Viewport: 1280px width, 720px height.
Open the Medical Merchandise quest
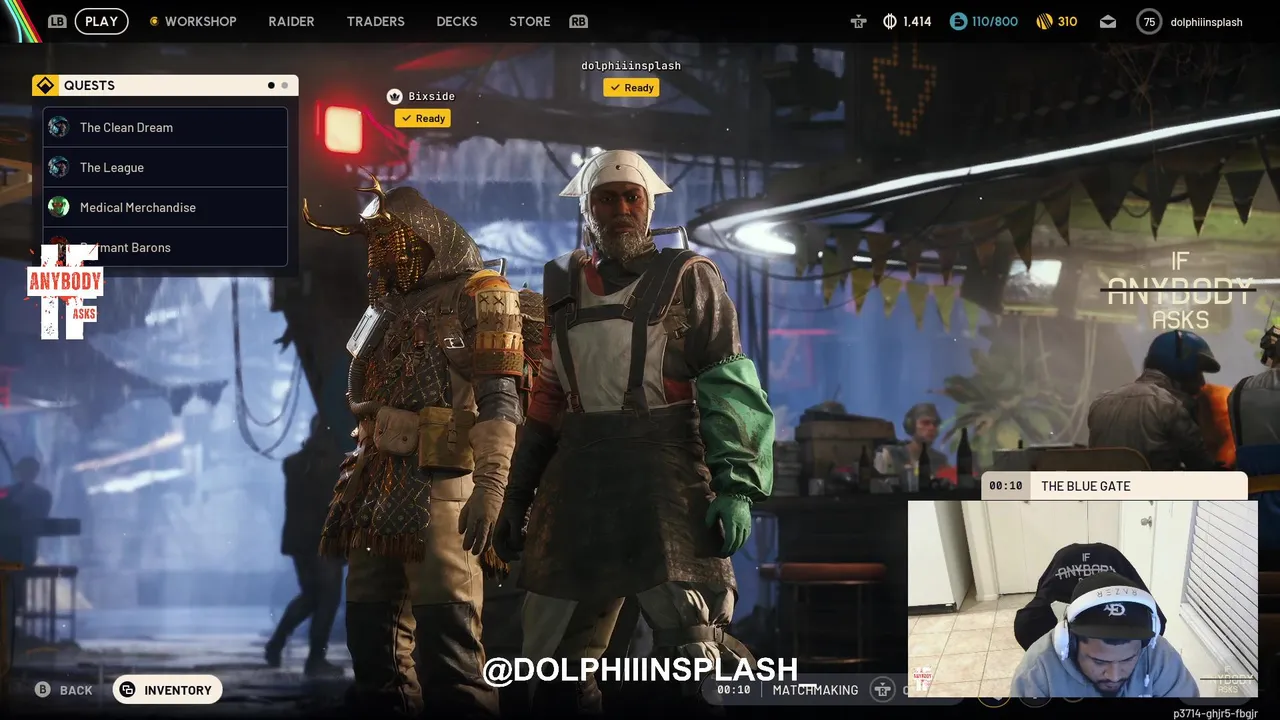click(x=165, y=207)
